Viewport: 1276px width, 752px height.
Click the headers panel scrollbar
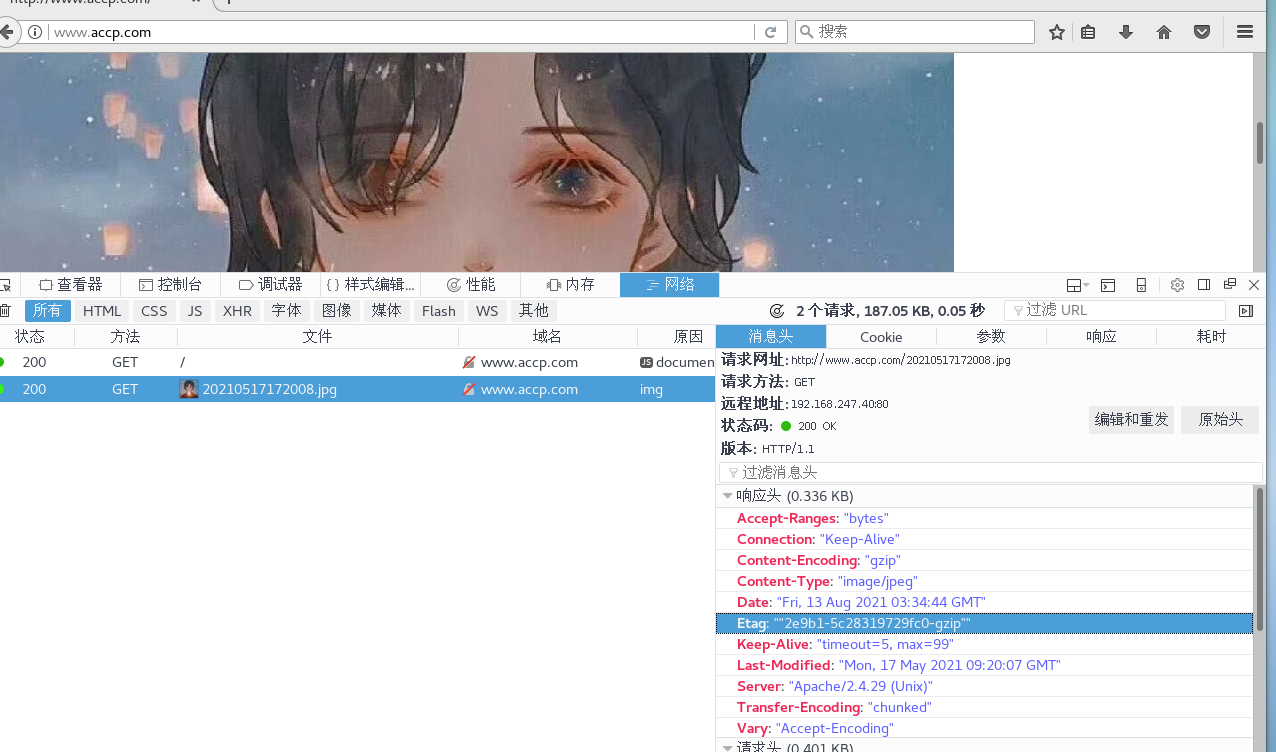click(x=1259, y=560)
